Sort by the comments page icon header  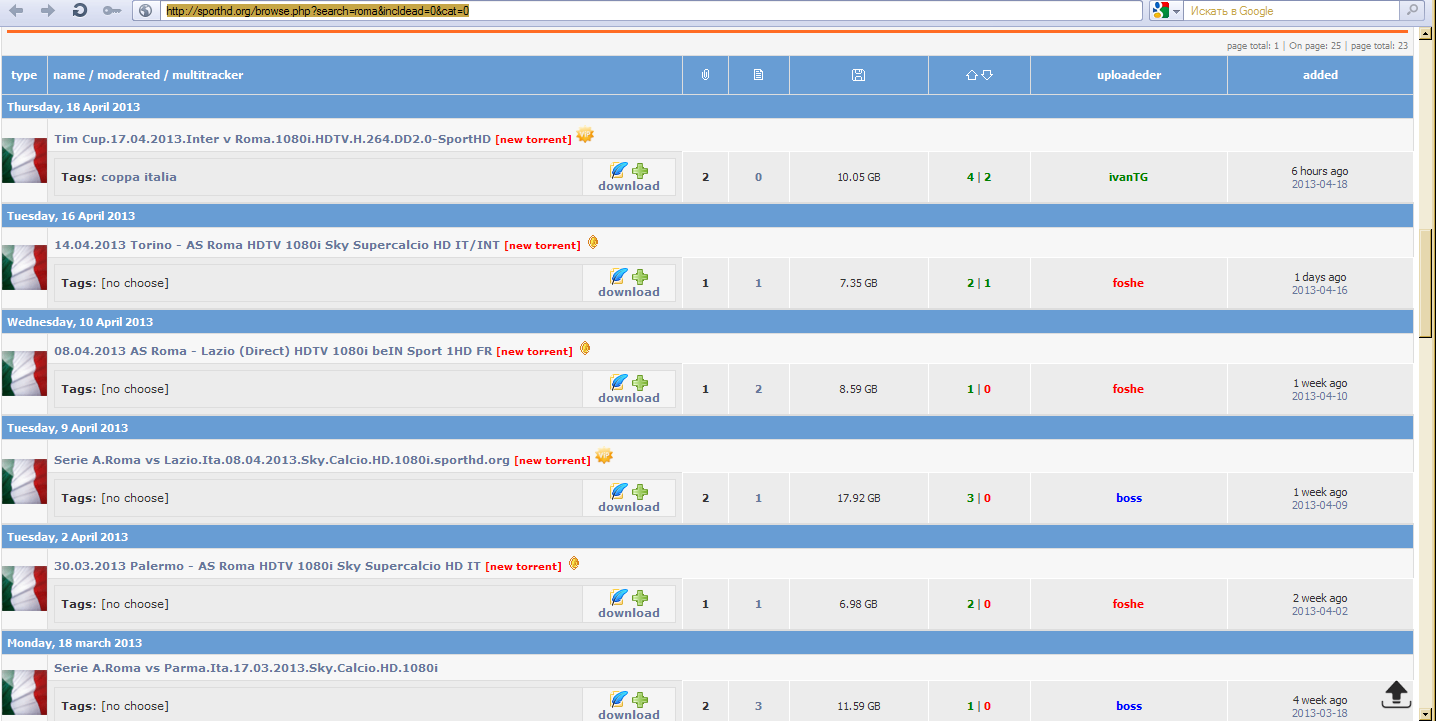coord(758,75)
